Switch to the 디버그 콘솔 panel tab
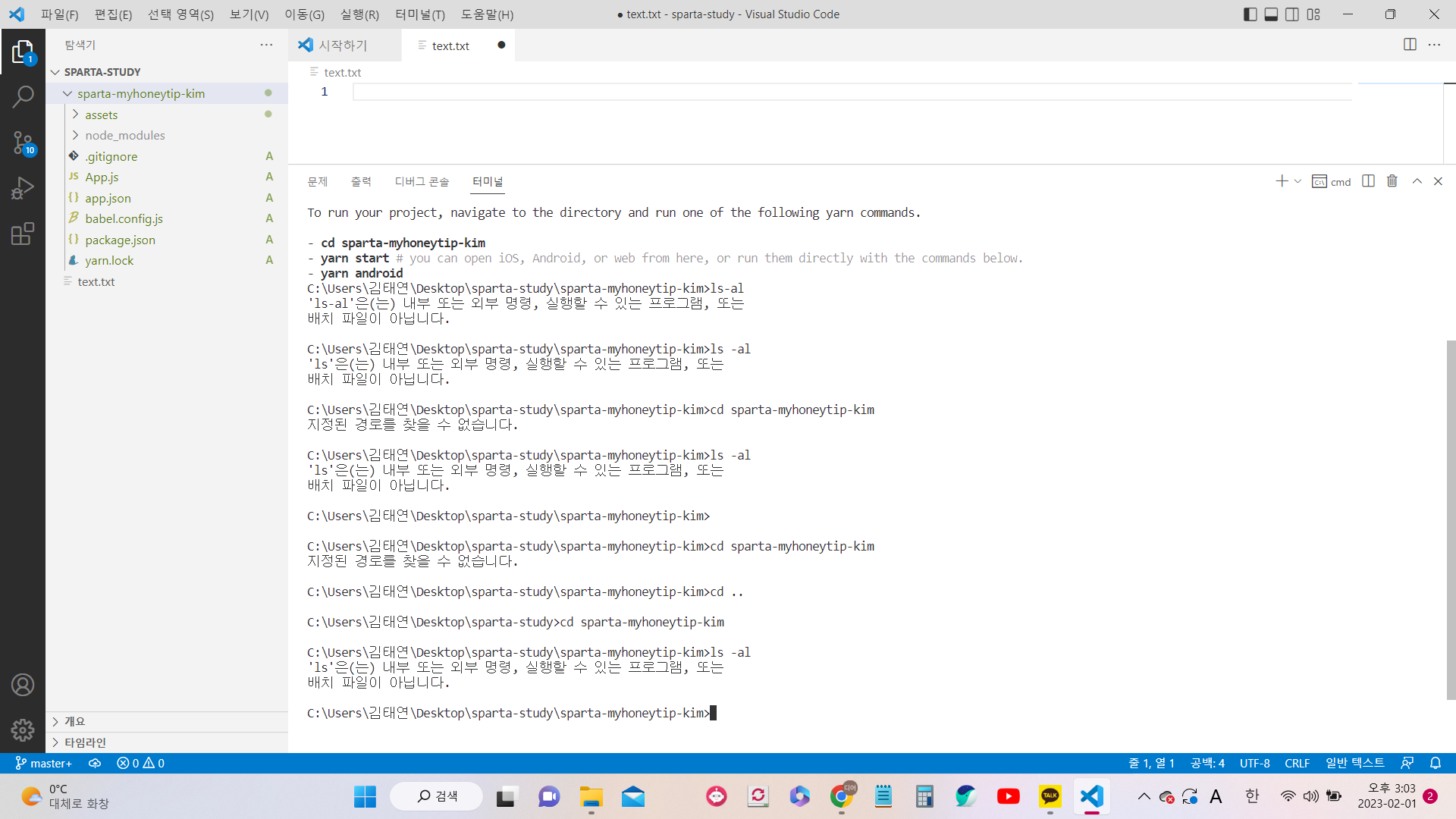The height and width of the screenshot is (819, 1456). click(x=422, y=181)
